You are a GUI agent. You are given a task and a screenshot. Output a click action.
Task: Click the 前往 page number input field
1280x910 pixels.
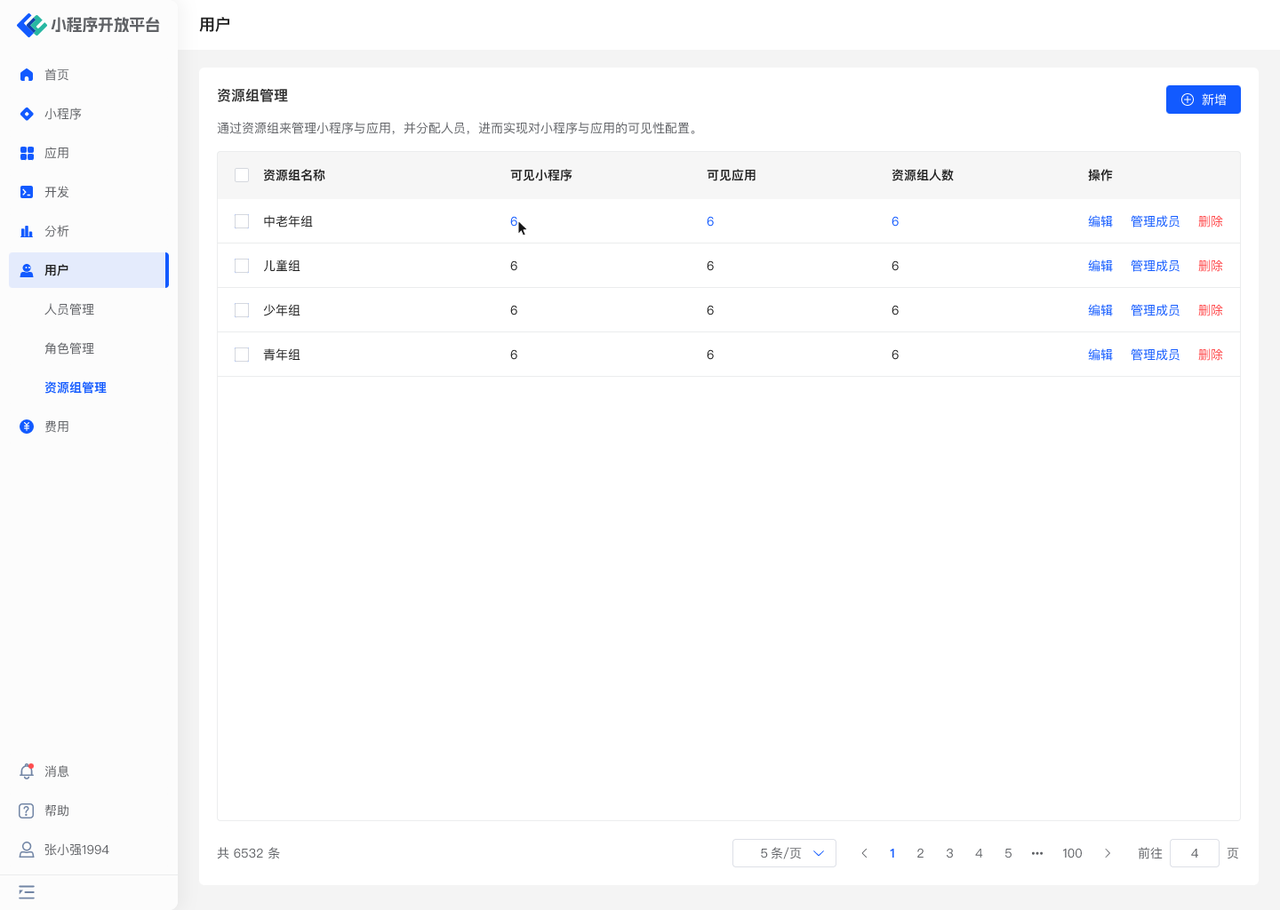coord(1194,853)
